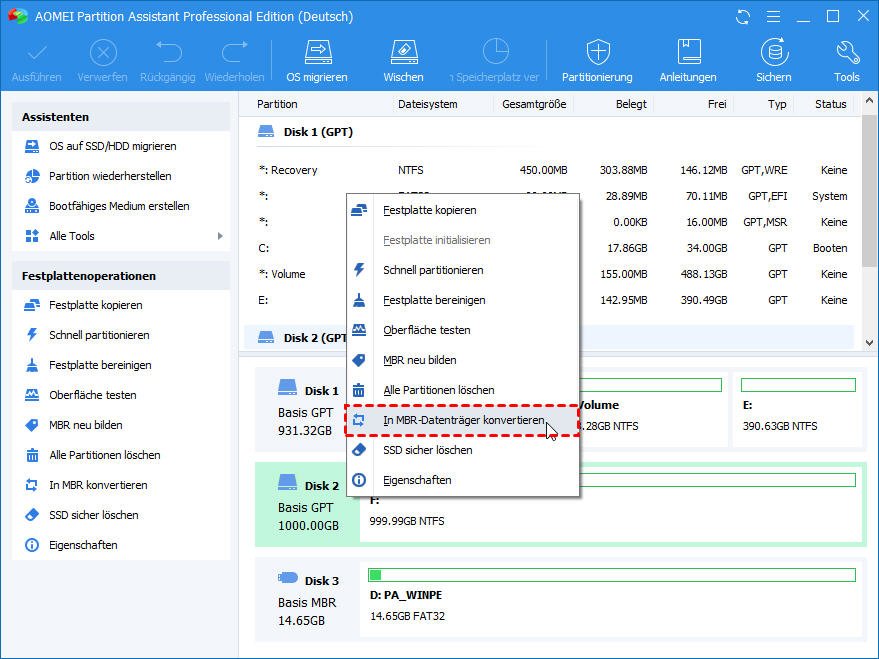Screen dimensions: 879x659
Task: Click the partition list scroll up arrow
Action: (869, 101)
